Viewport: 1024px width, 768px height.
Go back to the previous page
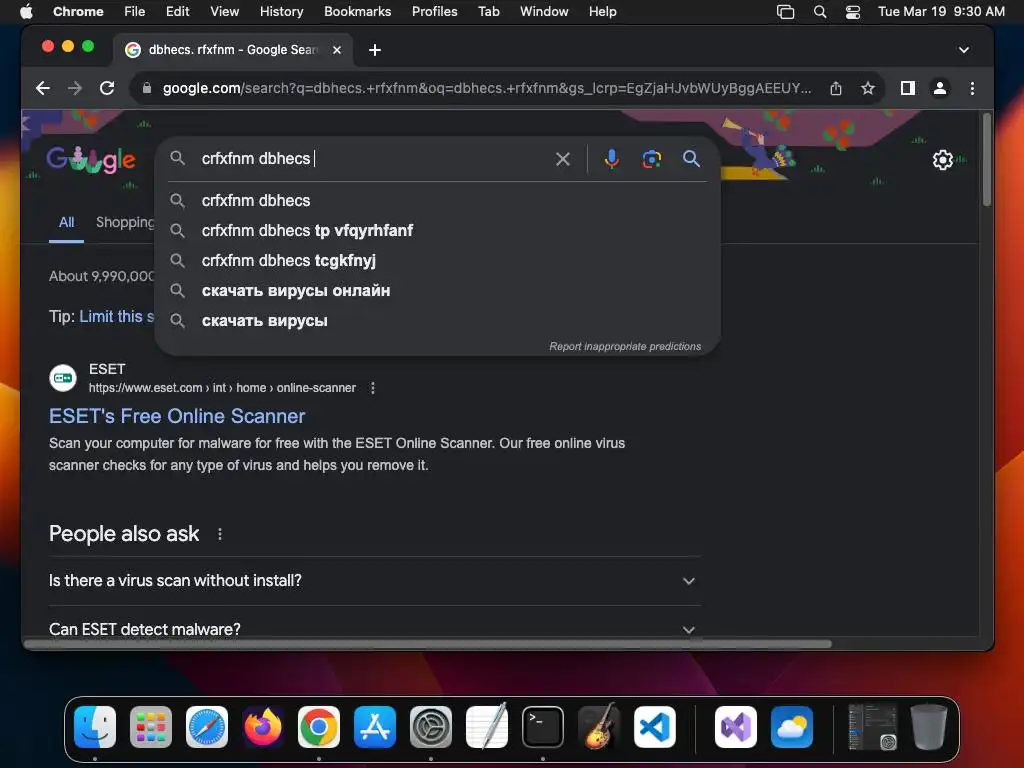pos(43,88)
